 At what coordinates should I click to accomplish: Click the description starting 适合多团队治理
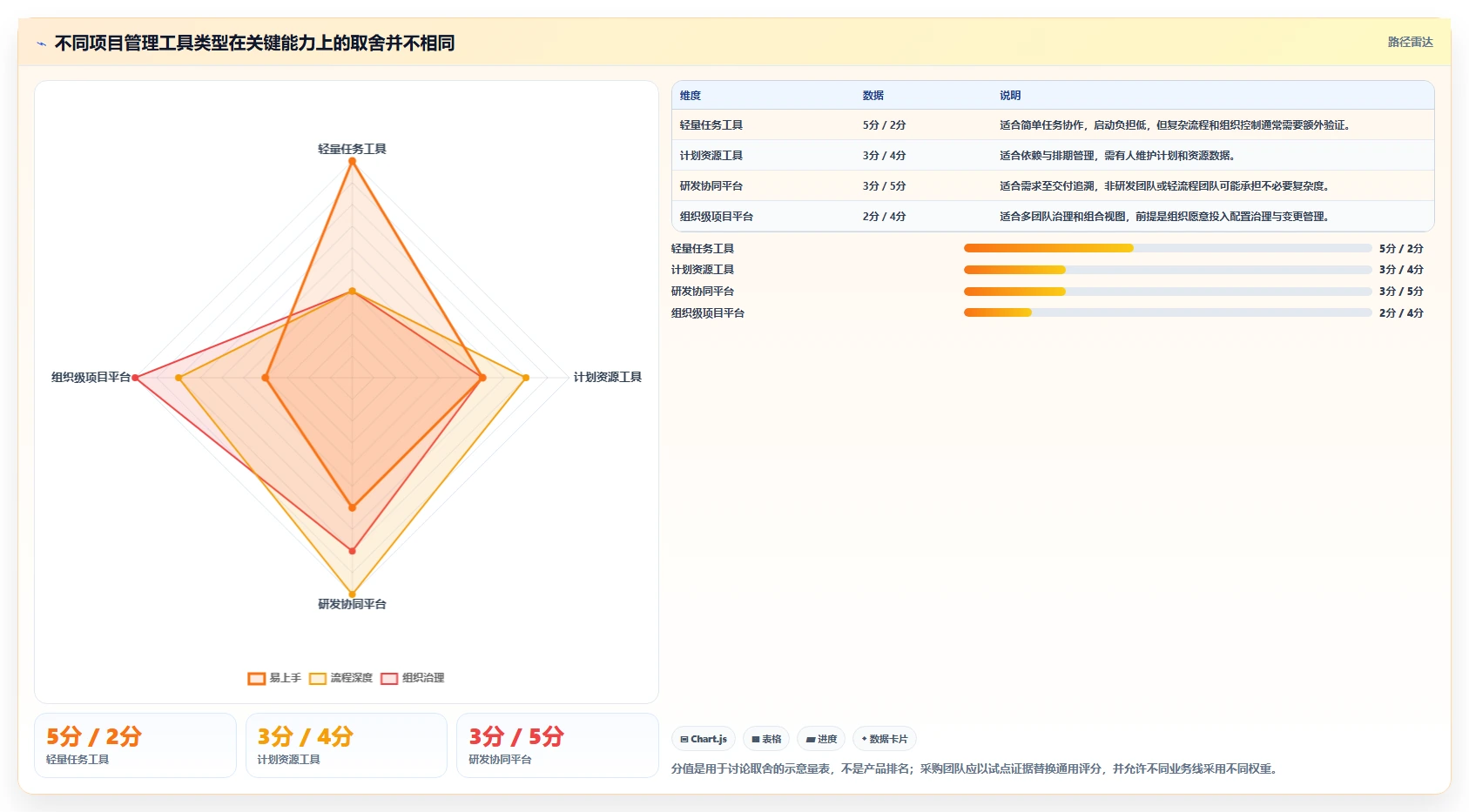click(1164, 217)
